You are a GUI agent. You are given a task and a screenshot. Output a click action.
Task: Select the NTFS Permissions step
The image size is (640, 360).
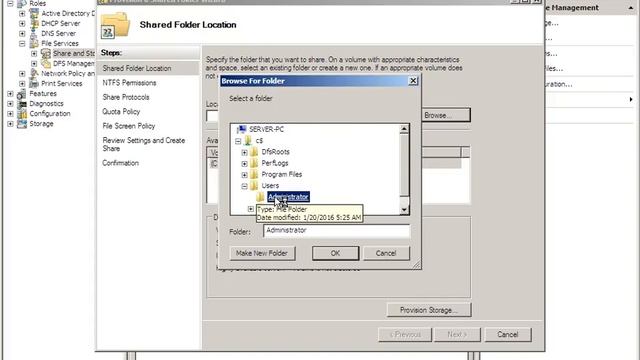click(129, 83)
